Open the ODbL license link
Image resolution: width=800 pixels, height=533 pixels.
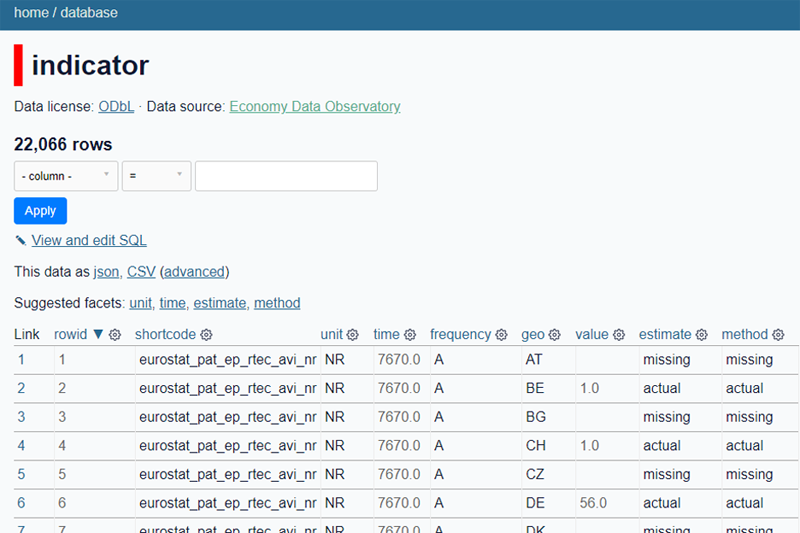tap(116, 107)
